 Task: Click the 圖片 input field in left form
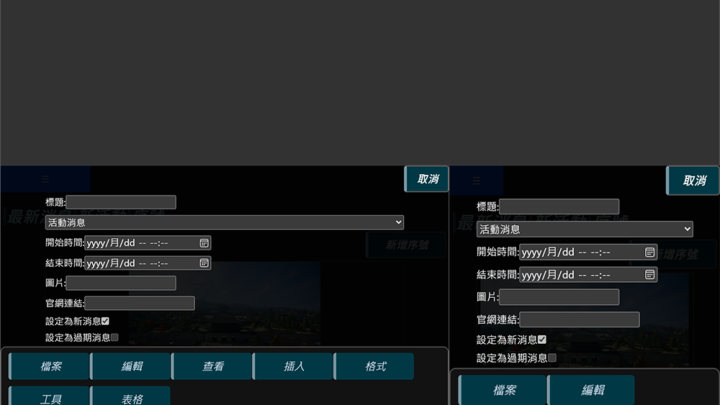click(121, 283)
